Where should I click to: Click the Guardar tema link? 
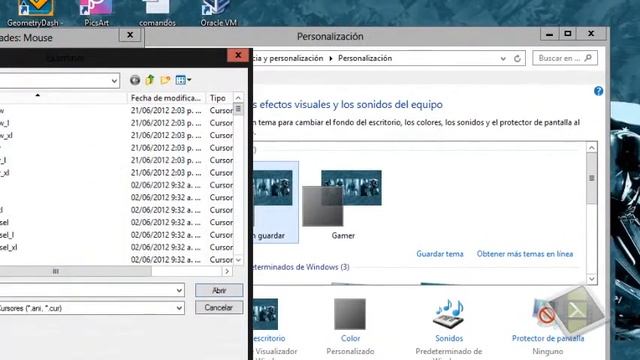[x=440, y=254]
